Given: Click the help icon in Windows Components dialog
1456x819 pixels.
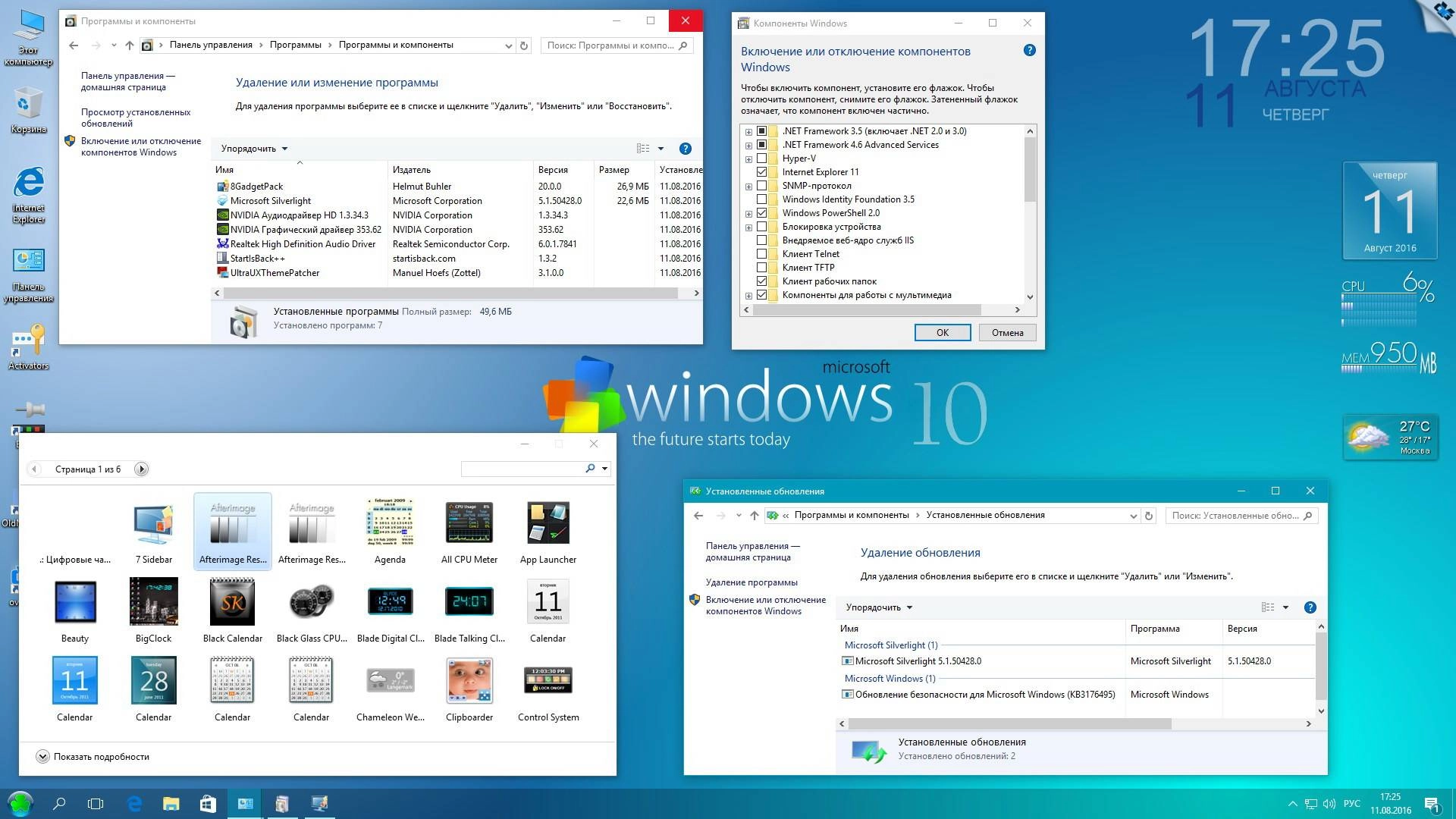Looking at the screenshot, I should point(1029,51).
